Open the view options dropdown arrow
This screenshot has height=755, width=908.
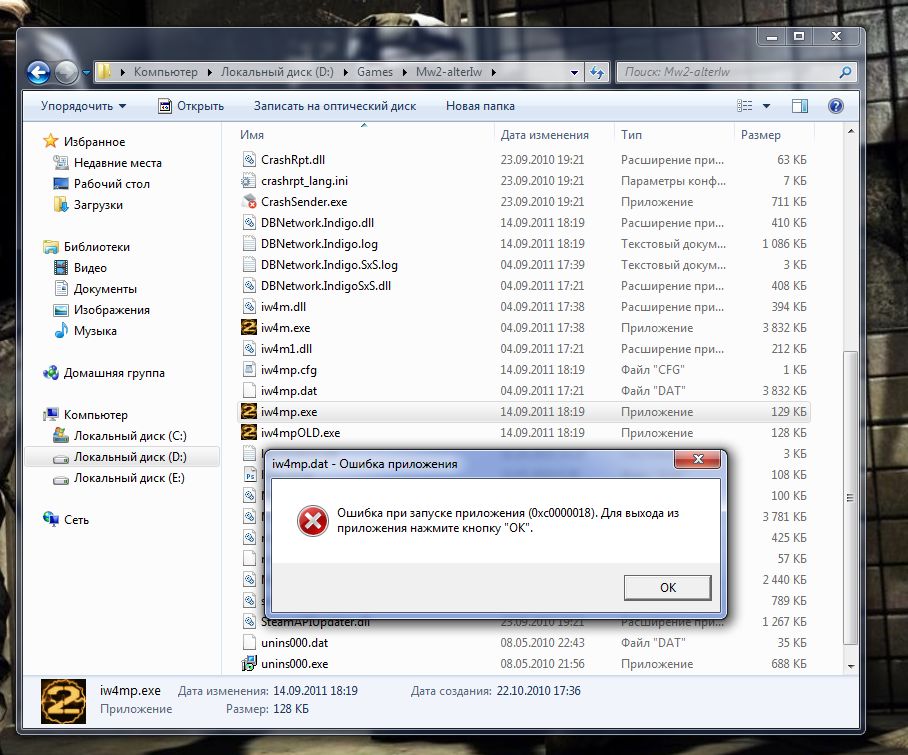pyautogui.click(x=766, y=106)
